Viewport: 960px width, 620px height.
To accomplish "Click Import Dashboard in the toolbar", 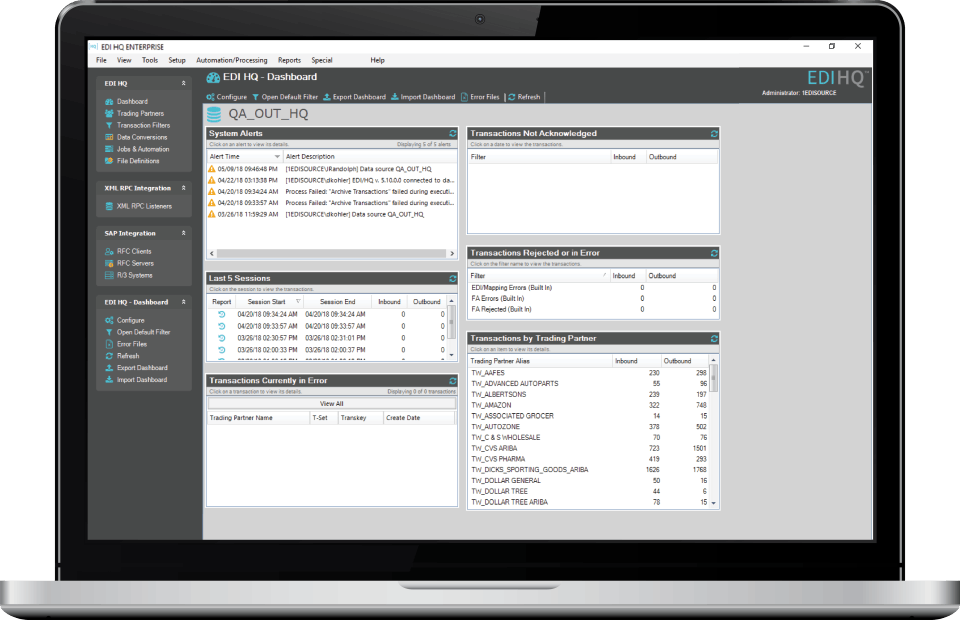I will pyautogui.click(x=423, y=97).
